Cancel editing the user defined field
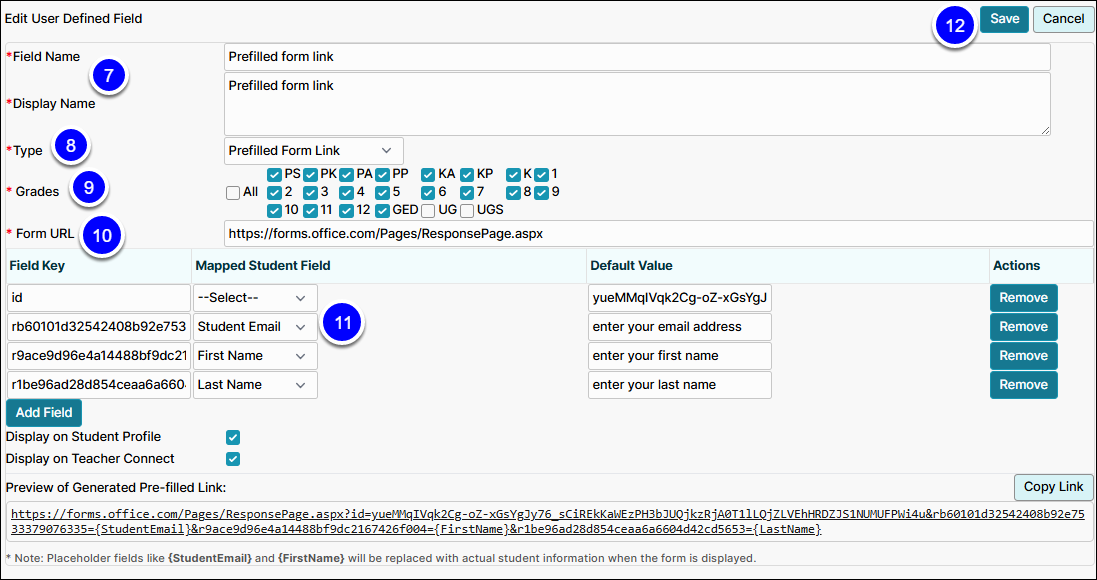Screen dimensions: 1097x580 click(1063, 19)
